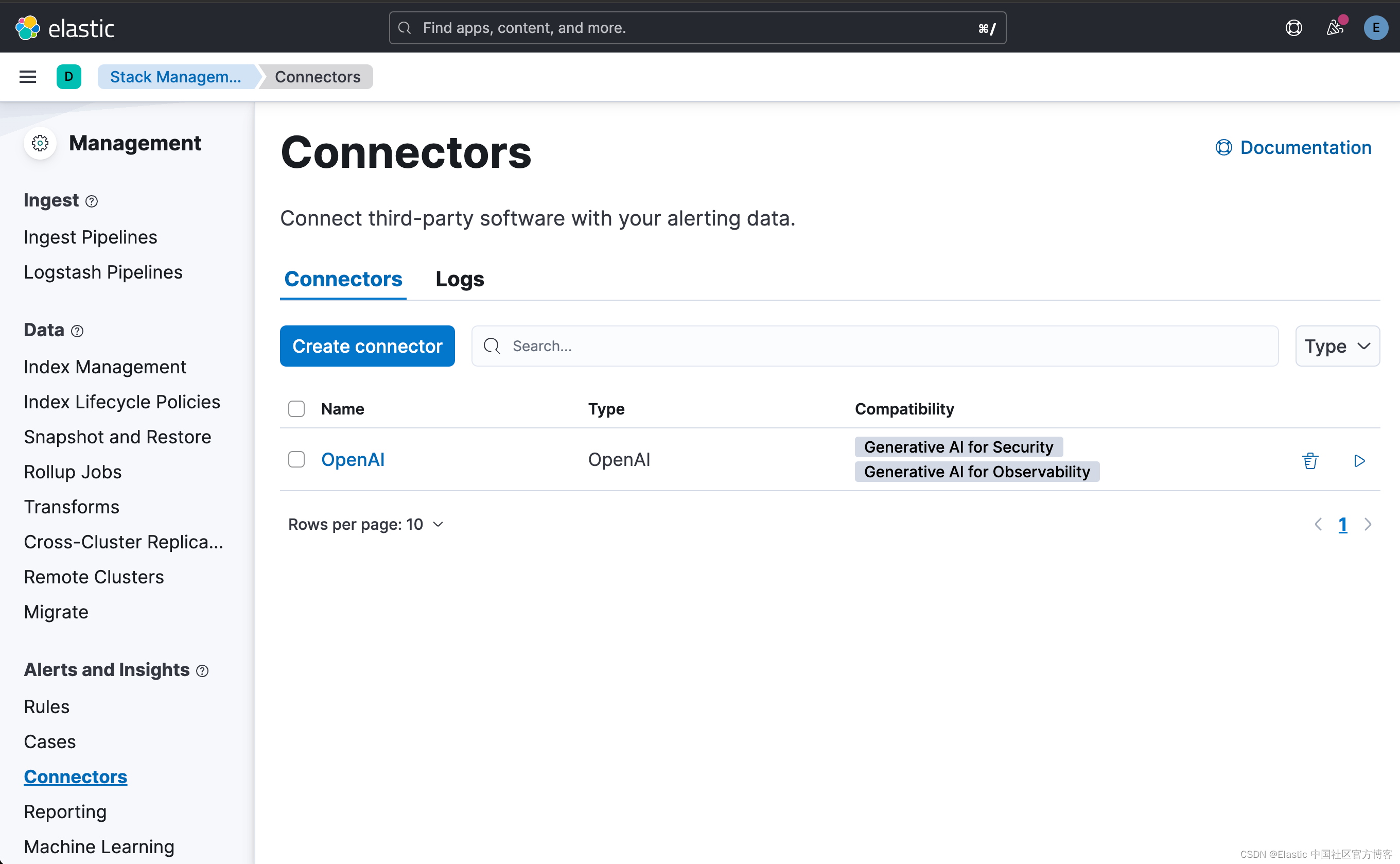Open Migrate in the sidebar
Screen dimensions: 1400x864
[x=56, y=612]
